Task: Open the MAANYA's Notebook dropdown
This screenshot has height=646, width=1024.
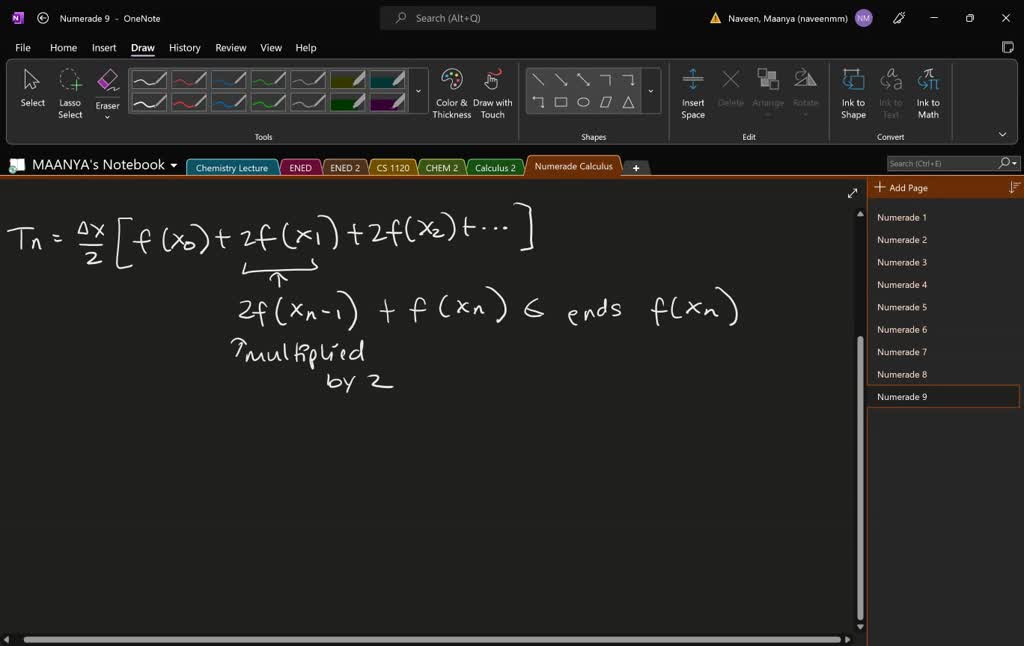Action: [174, 165]
